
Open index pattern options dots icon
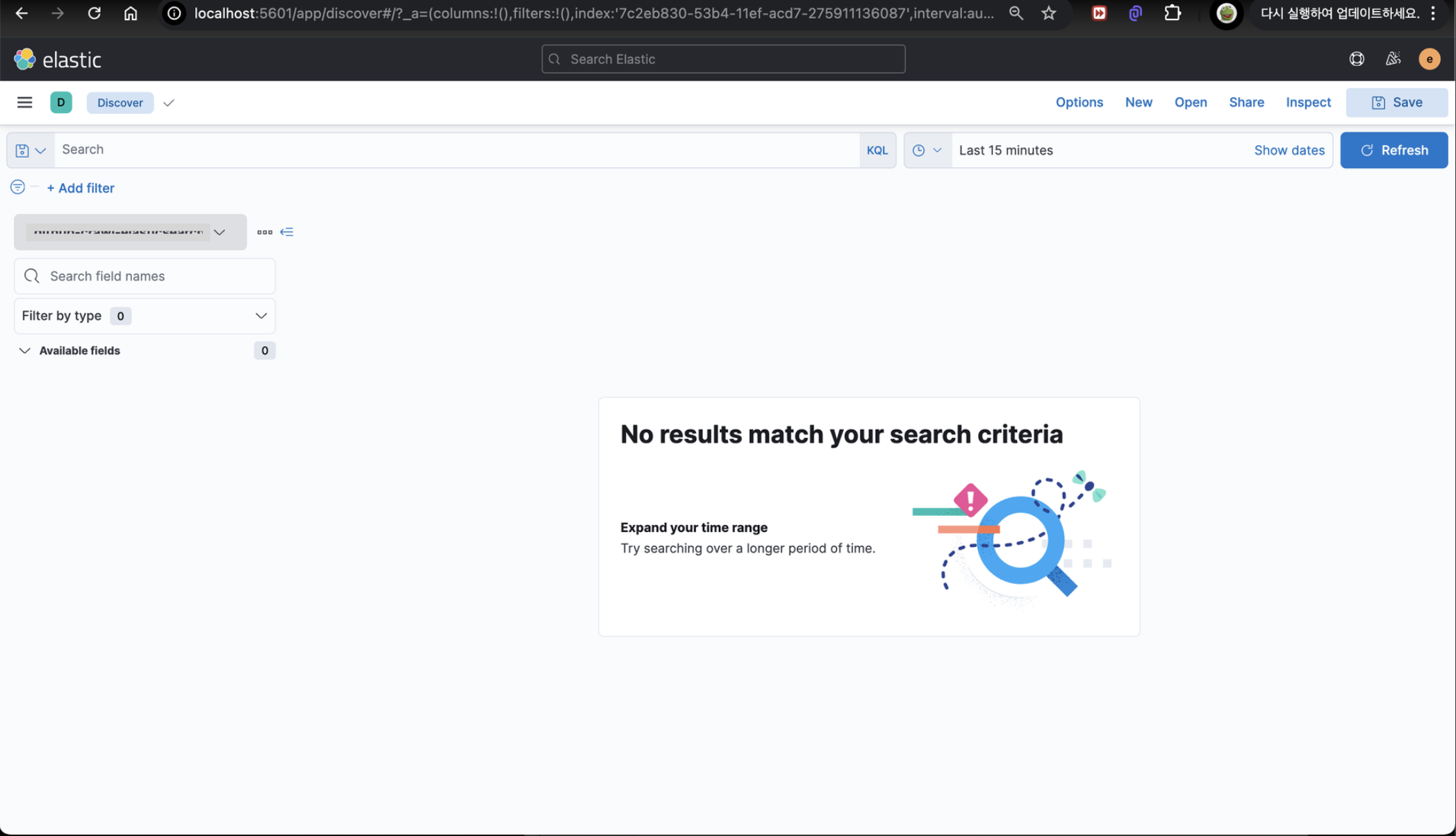[x=265, y=232]
